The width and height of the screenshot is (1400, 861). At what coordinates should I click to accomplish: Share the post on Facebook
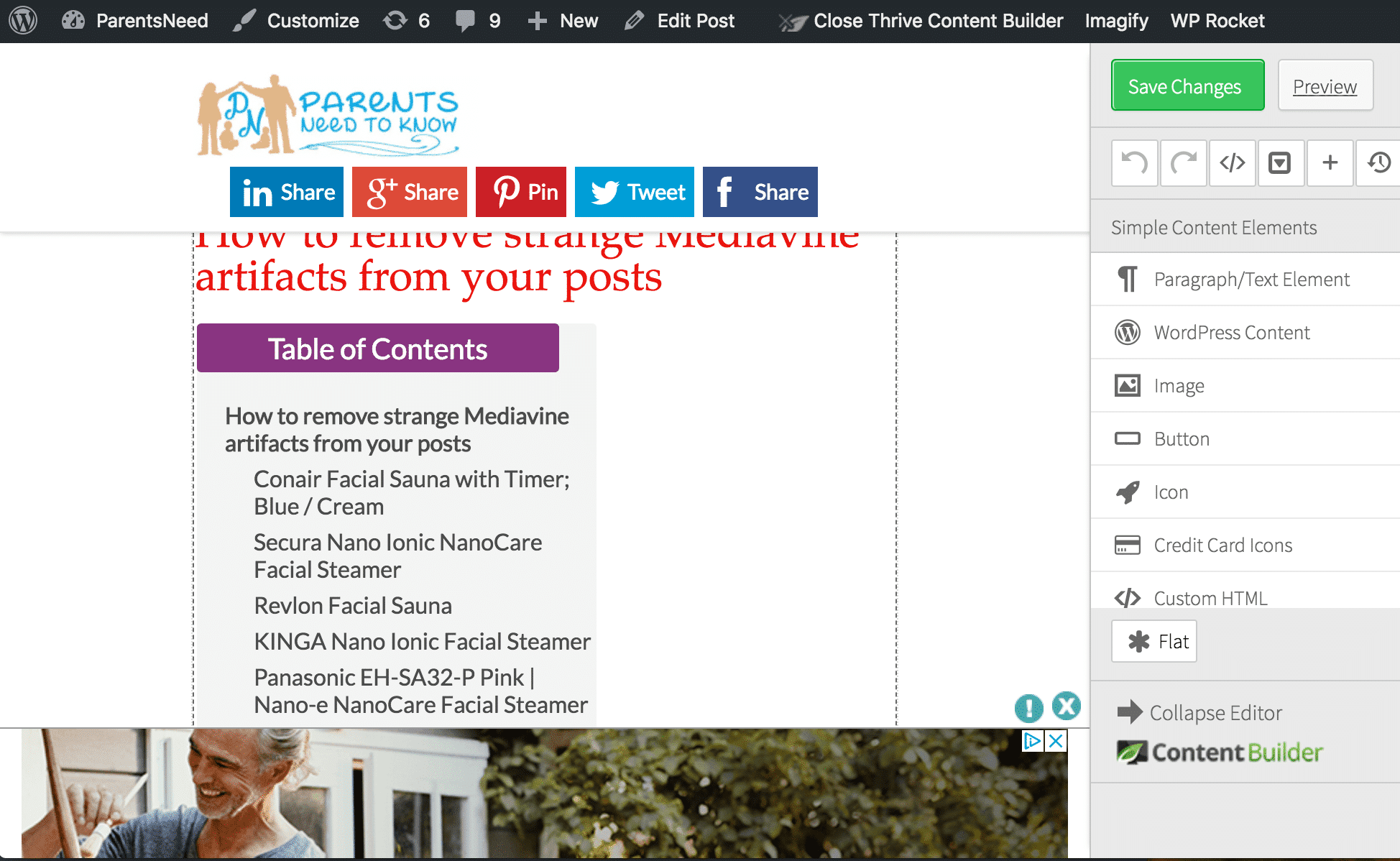(x=760, y=192)
